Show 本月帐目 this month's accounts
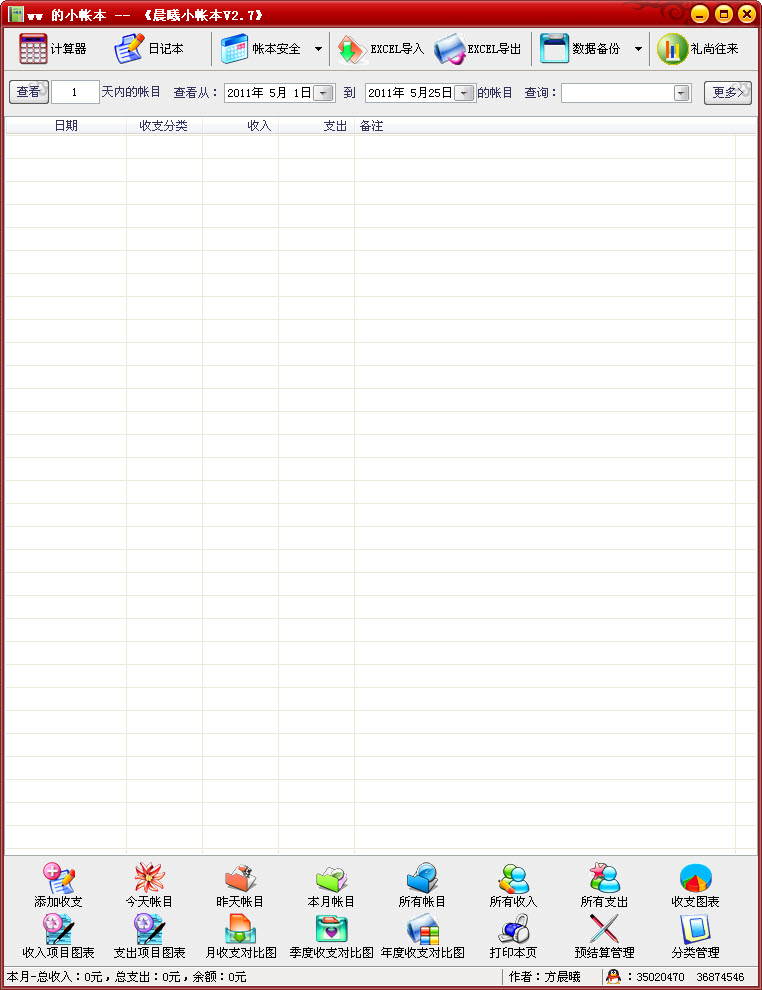This screenshot has height=990, width=762. point(331,885)
